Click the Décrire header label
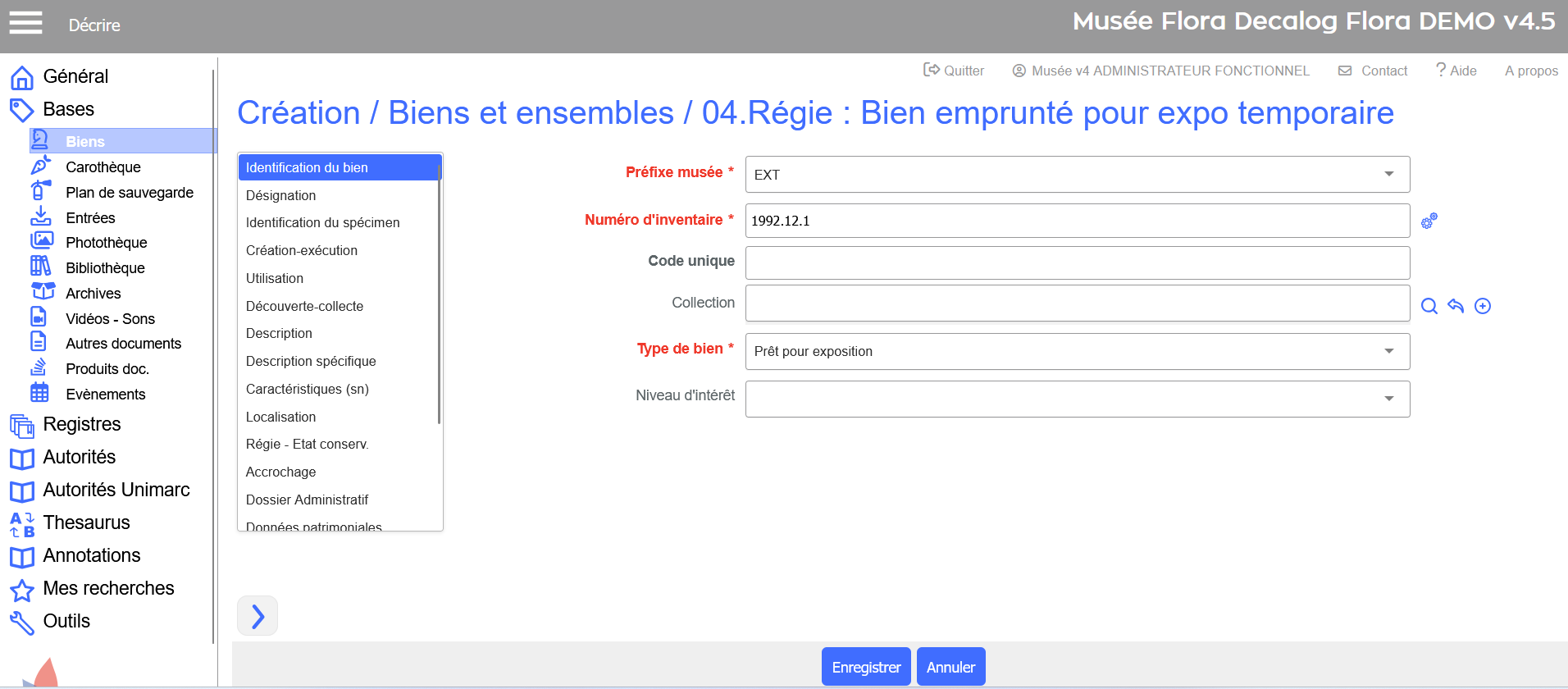 pyautogui.click(x=94, y=25)
